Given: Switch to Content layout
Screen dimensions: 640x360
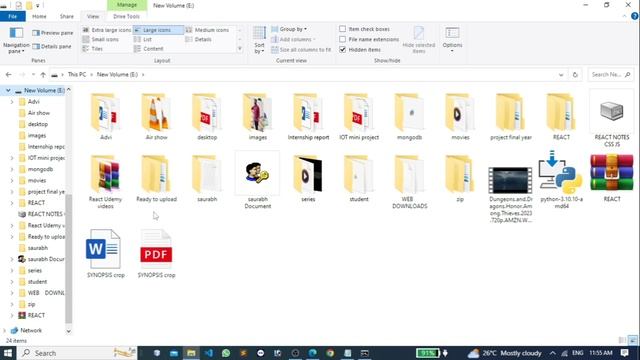Looking at the screenshot, I should pyautogui.click(x=149, y=49).
